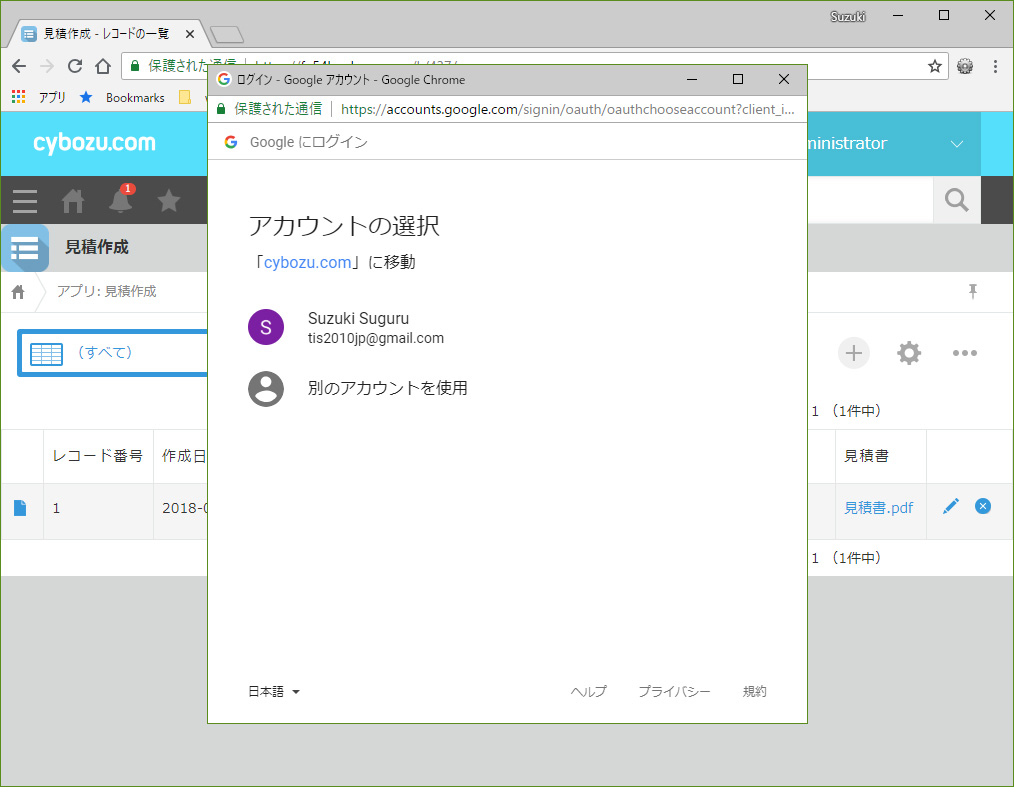This screenshot has height=787, width=1014.
Task: Delete record 1 with the x icon
Action: pos(982,506)
